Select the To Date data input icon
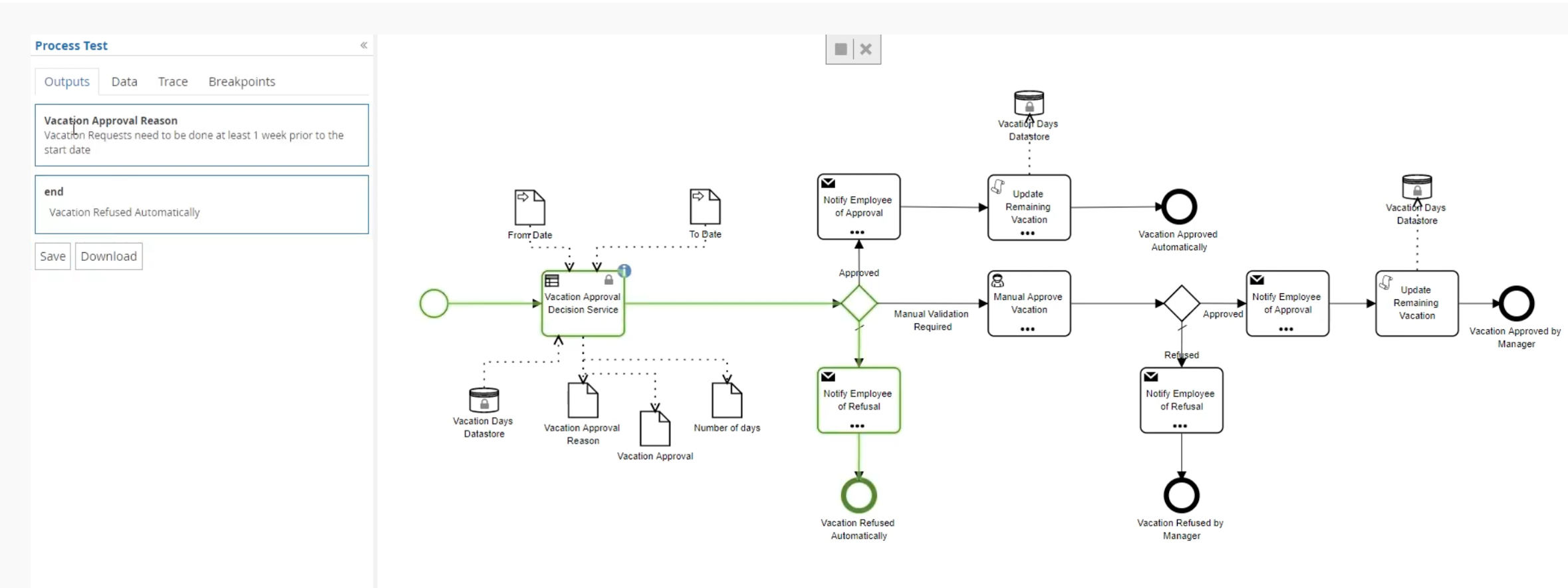Image resolution: width=1568 pixels, height=588 pixels. coord(705,207)
